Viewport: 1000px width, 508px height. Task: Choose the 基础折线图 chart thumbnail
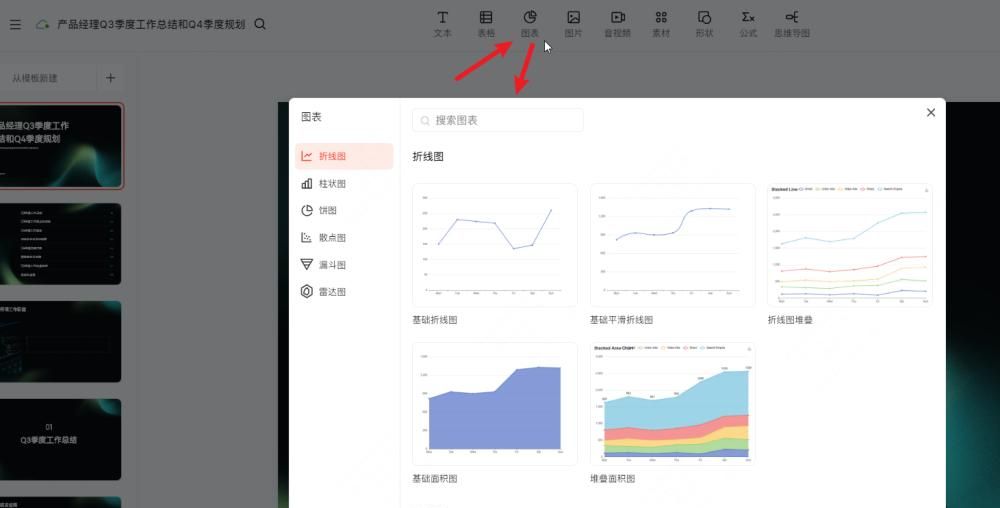pos(495,245)
